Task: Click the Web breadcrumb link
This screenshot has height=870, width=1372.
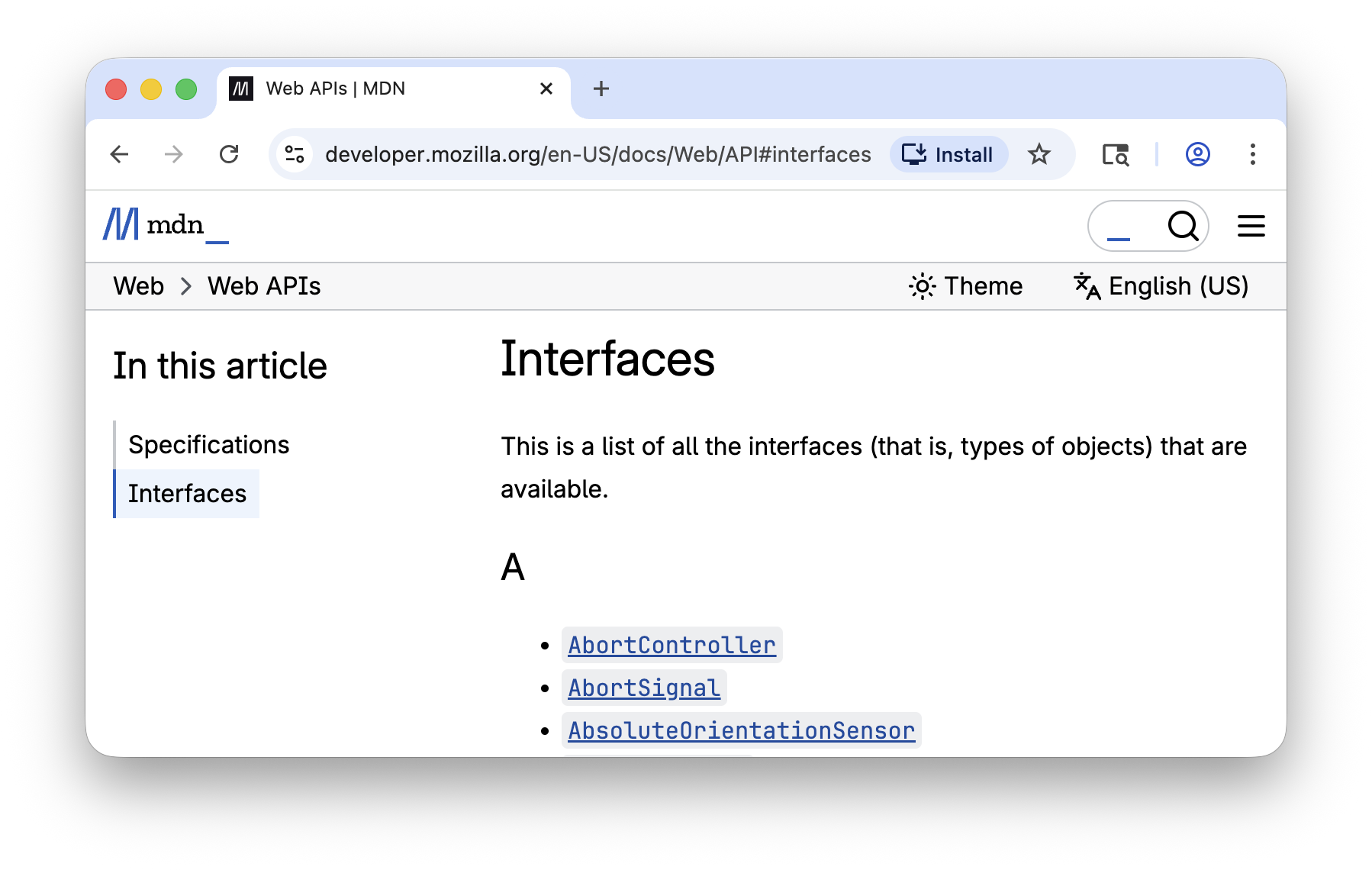Action: (x=138, y=286)
